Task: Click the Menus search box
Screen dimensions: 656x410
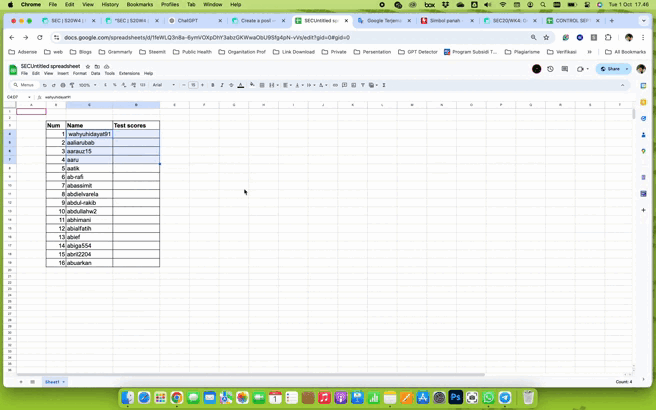Action: (x=24, y=85)
